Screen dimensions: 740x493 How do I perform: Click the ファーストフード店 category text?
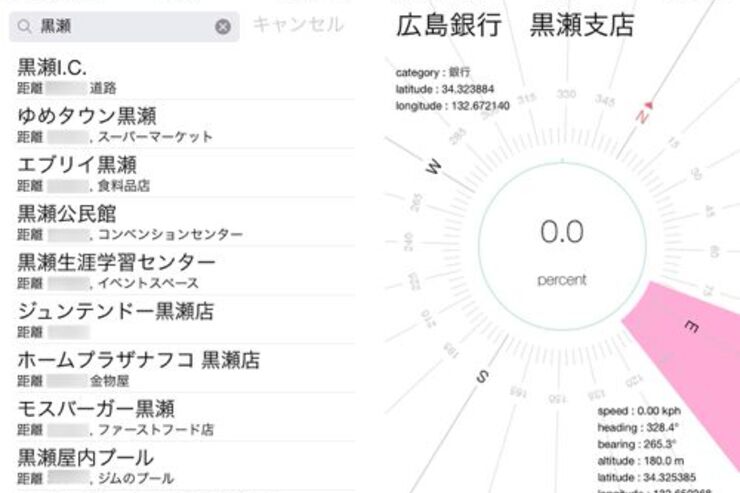click(155, 430)
